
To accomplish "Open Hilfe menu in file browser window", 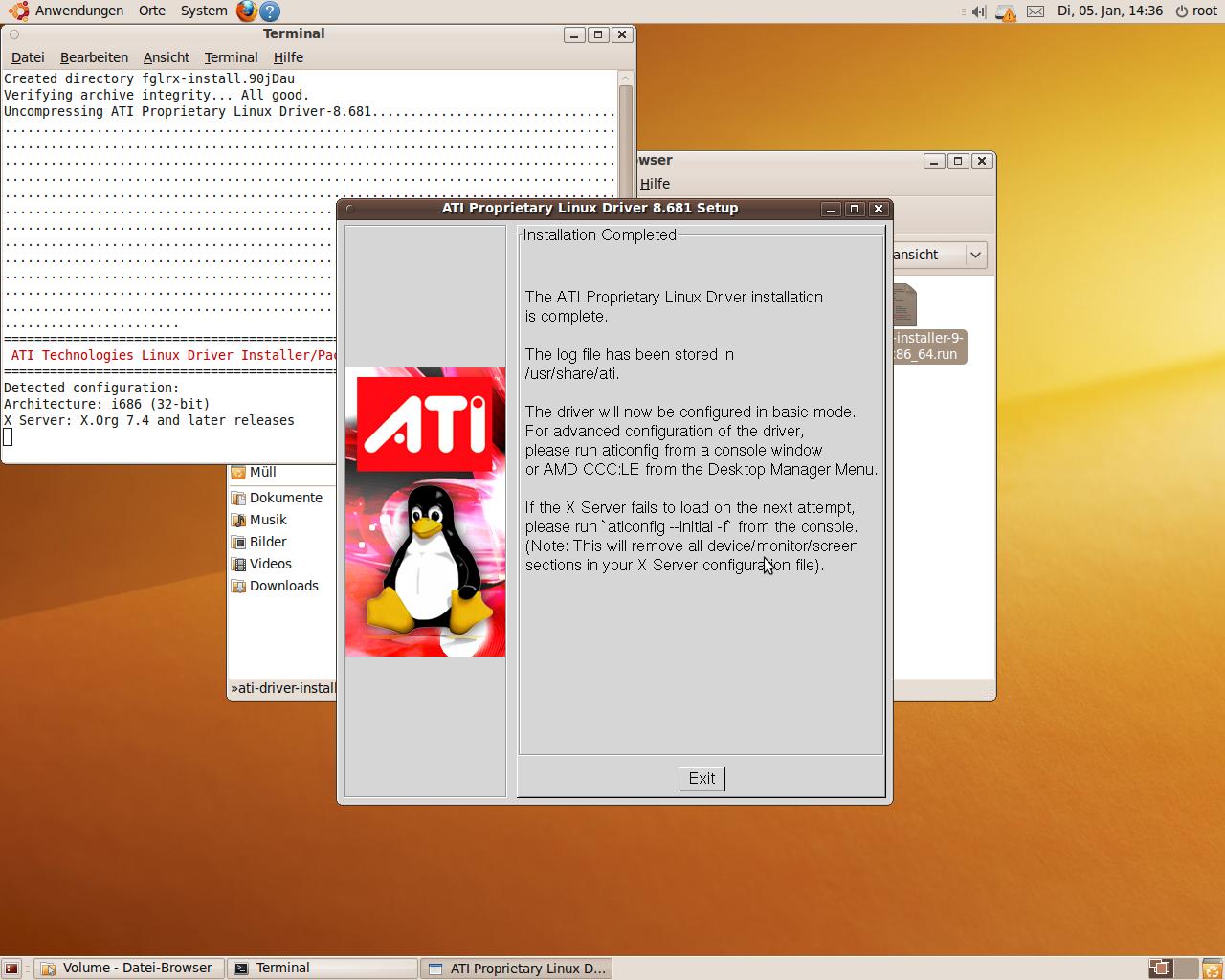I will (655, 184).
